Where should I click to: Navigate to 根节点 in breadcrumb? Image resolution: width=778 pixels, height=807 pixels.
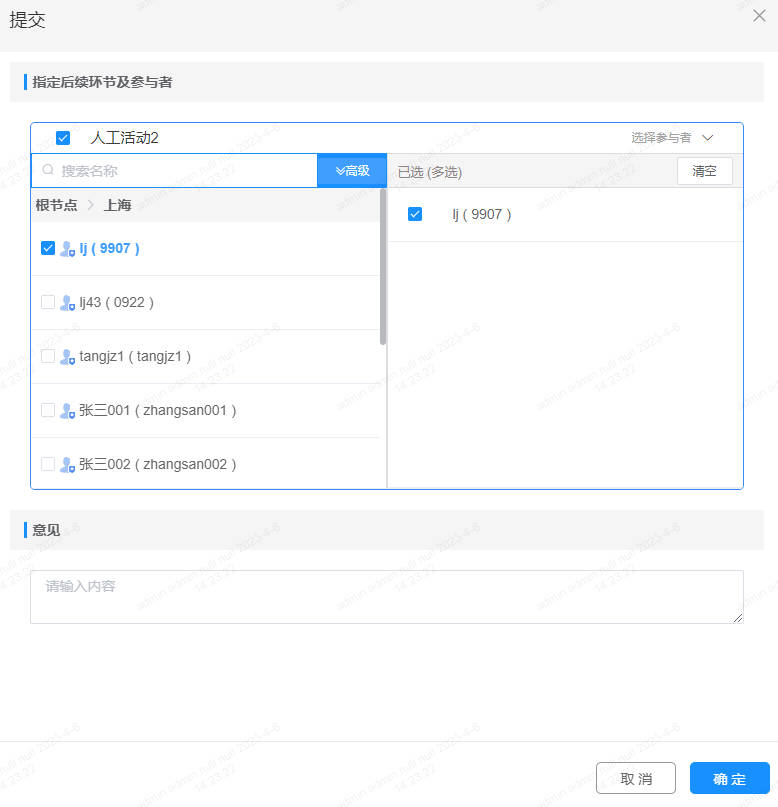56,205
